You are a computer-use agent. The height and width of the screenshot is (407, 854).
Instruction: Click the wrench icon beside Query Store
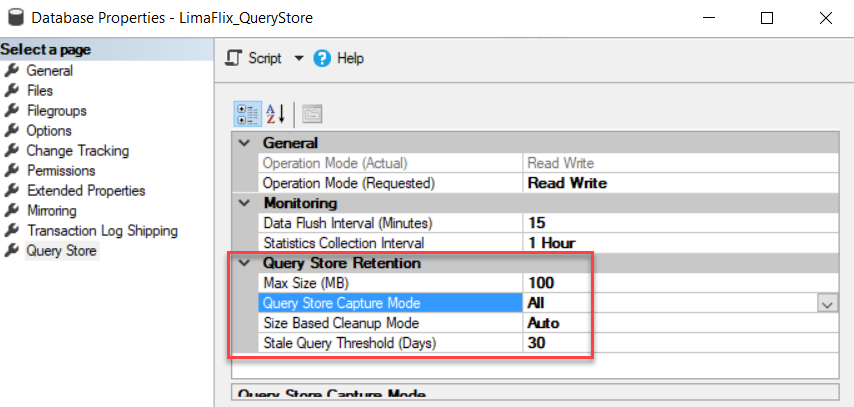coord(12,251)
